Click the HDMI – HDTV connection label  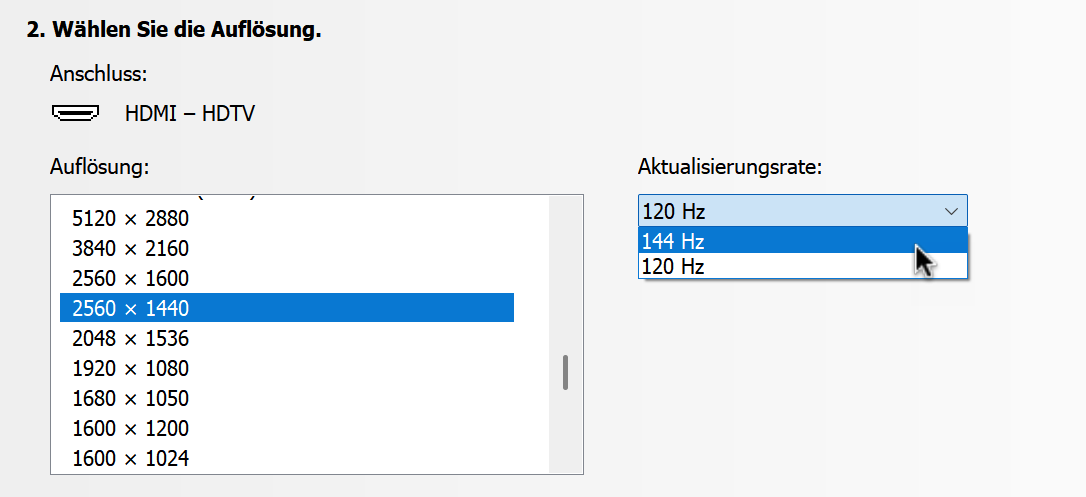coord(189,114)
